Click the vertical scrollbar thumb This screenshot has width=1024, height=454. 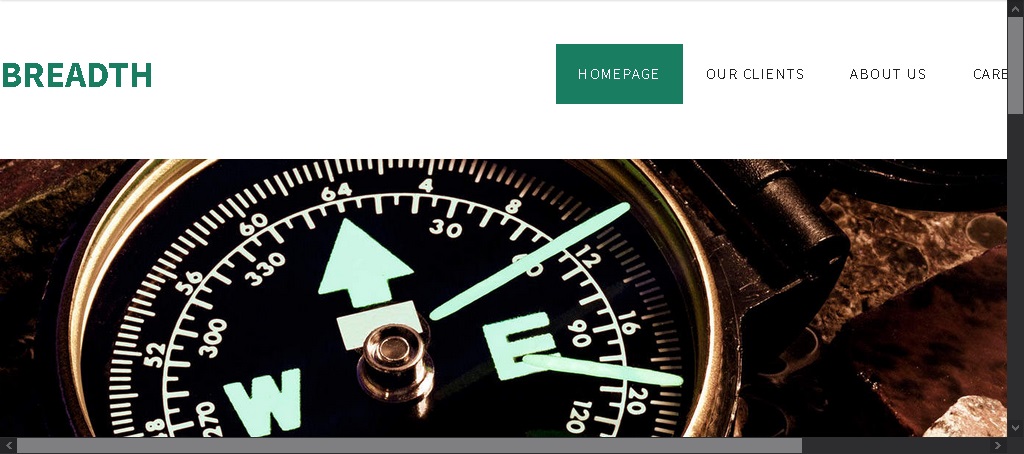point(1016,65)
